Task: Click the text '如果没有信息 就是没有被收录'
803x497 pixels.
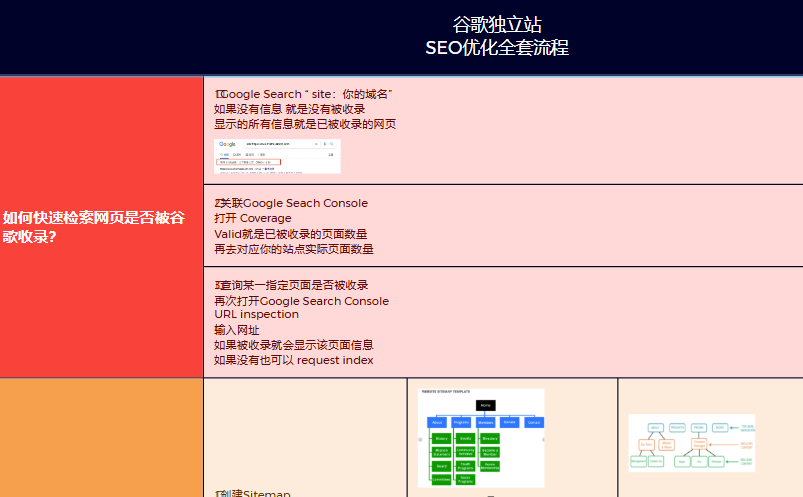Action: 289,109
